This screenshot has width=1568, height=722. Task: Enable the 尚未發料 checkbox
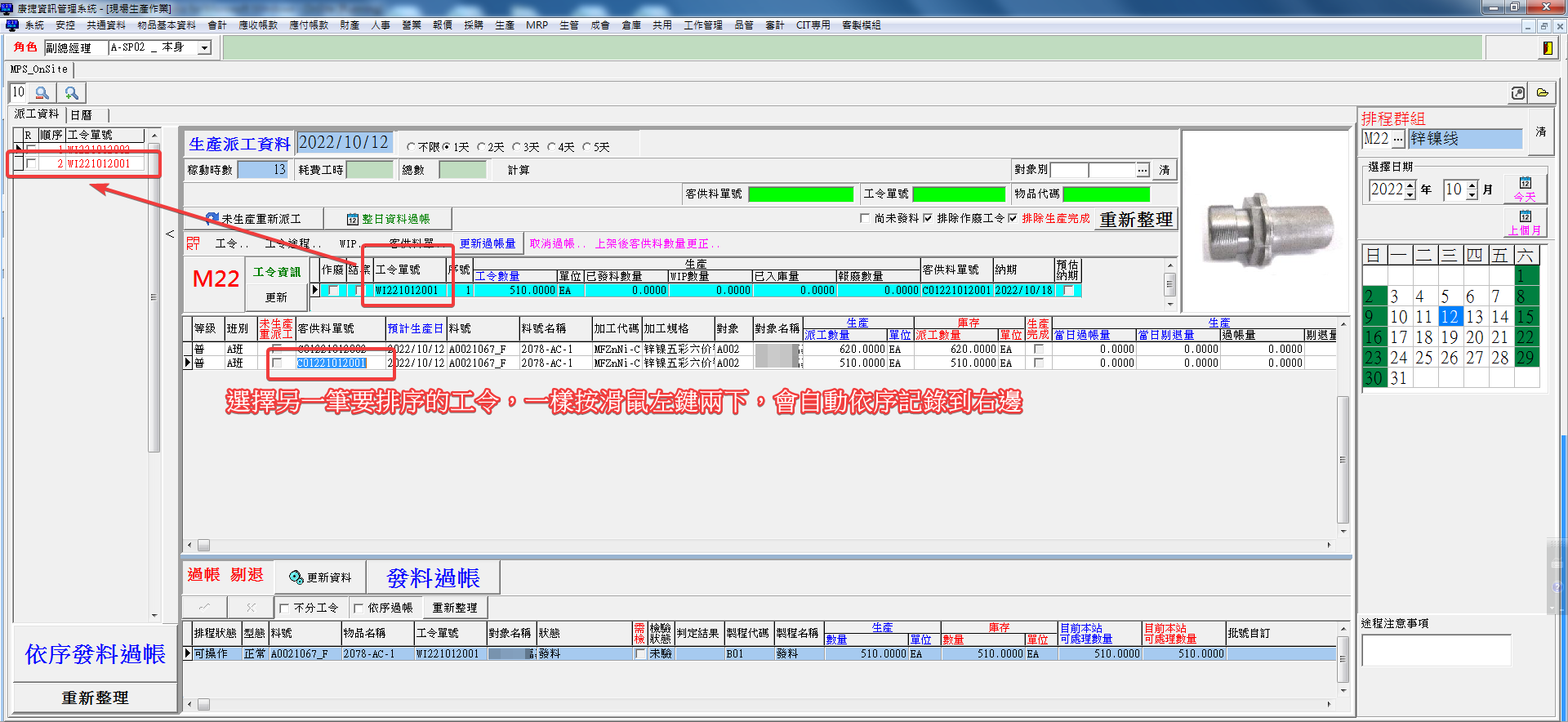click(x=865, y=218)
